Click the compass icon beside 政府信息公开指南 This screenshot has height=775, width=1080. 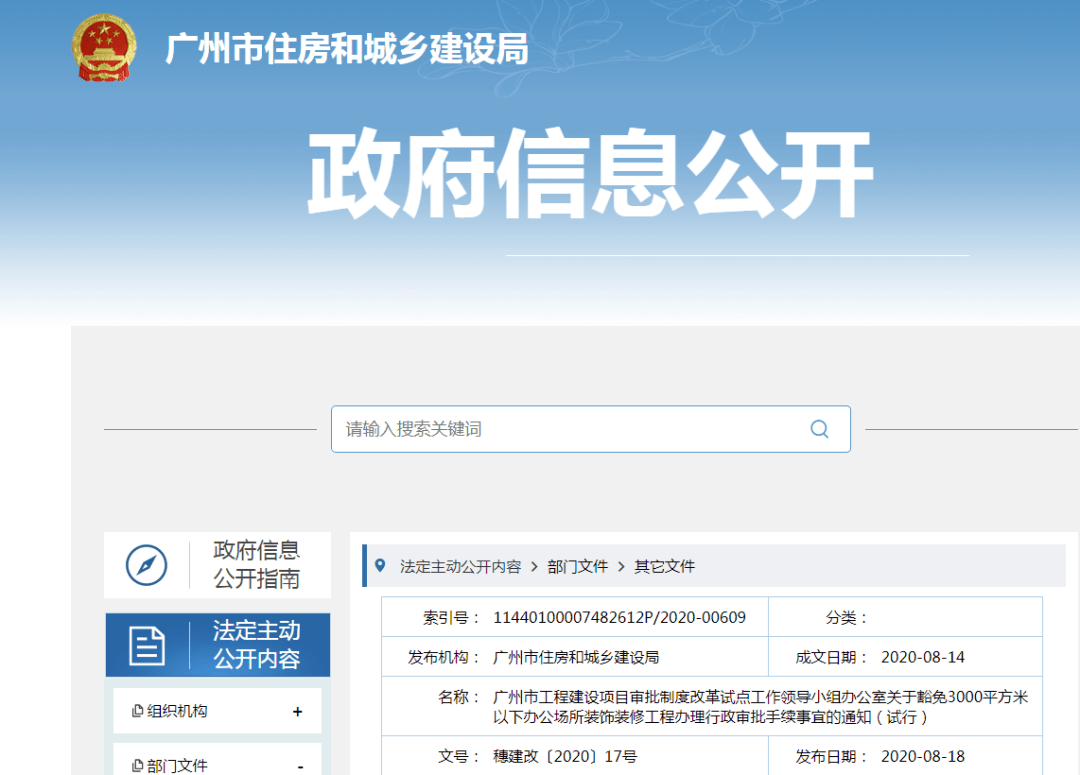147,565
